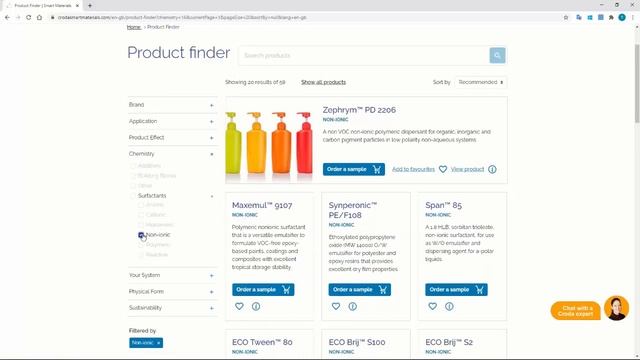The height and width of the screenshot is (360, 640).
Task: Click the Show all products link
Action: (x=323, y=82)
